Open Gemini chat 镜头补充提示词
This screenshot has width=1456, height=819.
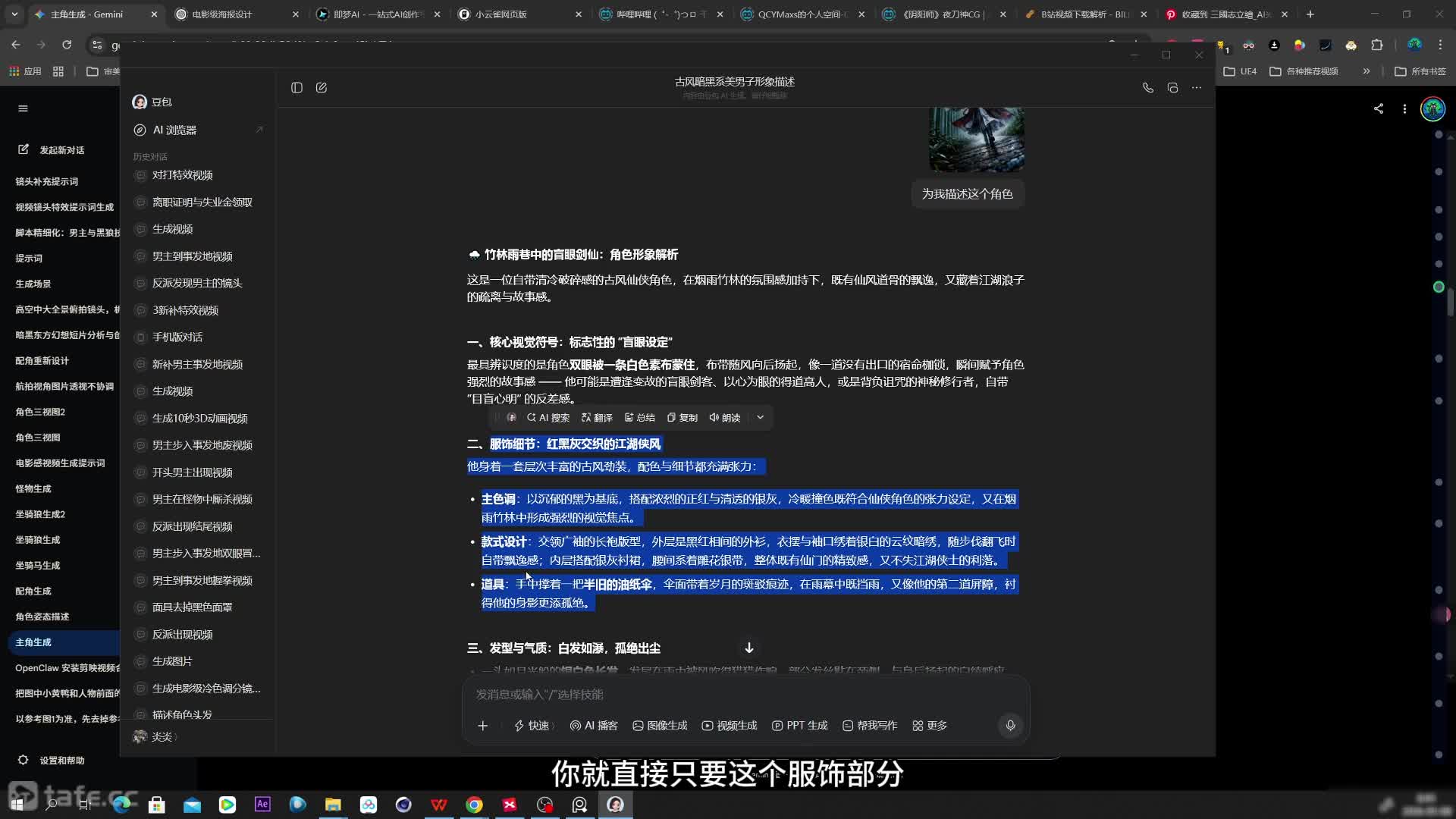tap(47, 182)
